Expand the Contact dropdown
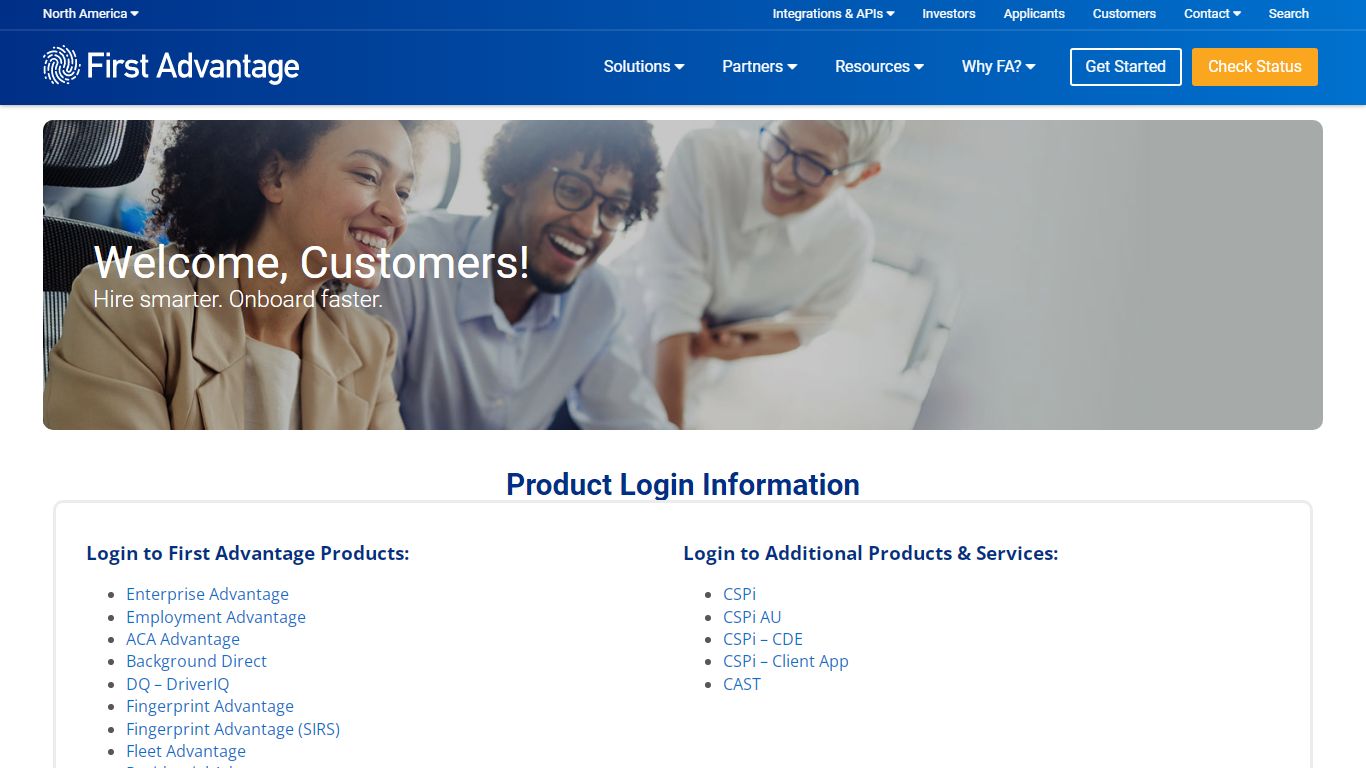This screenshot has width=1366, height=768. [1212, 14]
